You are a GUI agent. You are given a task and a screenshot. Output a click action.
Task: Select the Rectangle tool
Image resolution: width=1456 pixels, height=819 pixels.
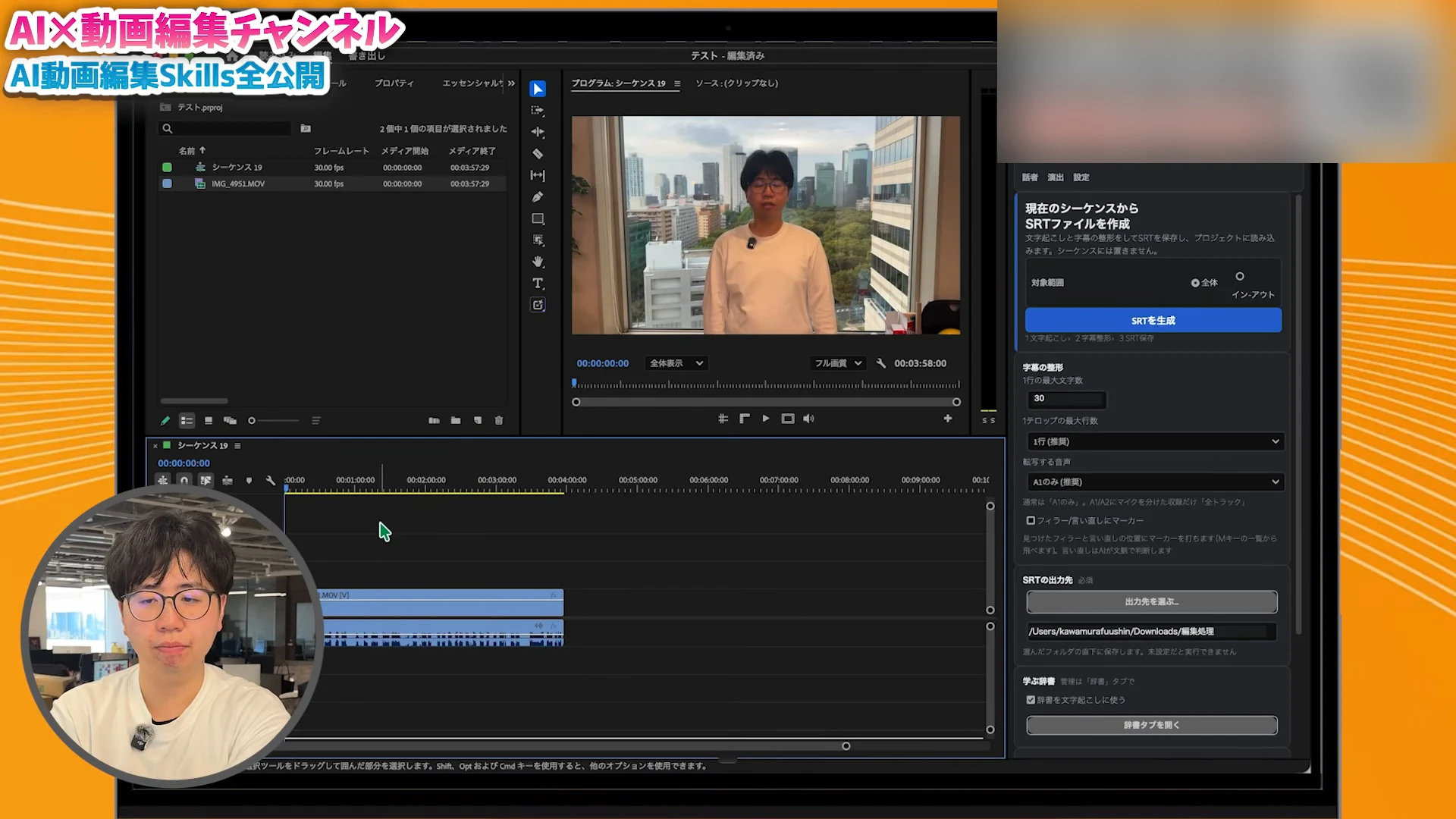coord(538,219)
